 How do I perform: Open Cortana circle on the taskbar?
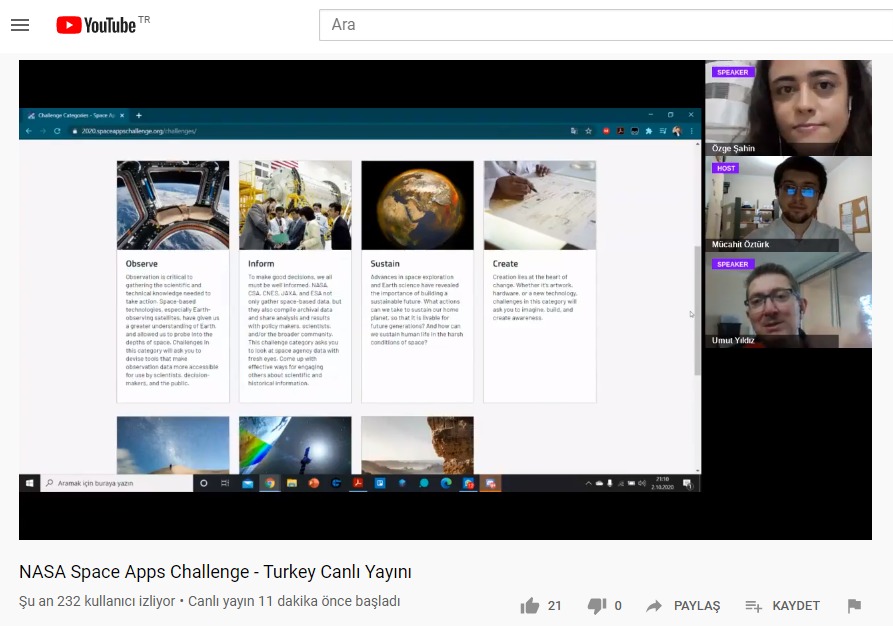click(204, 483)
